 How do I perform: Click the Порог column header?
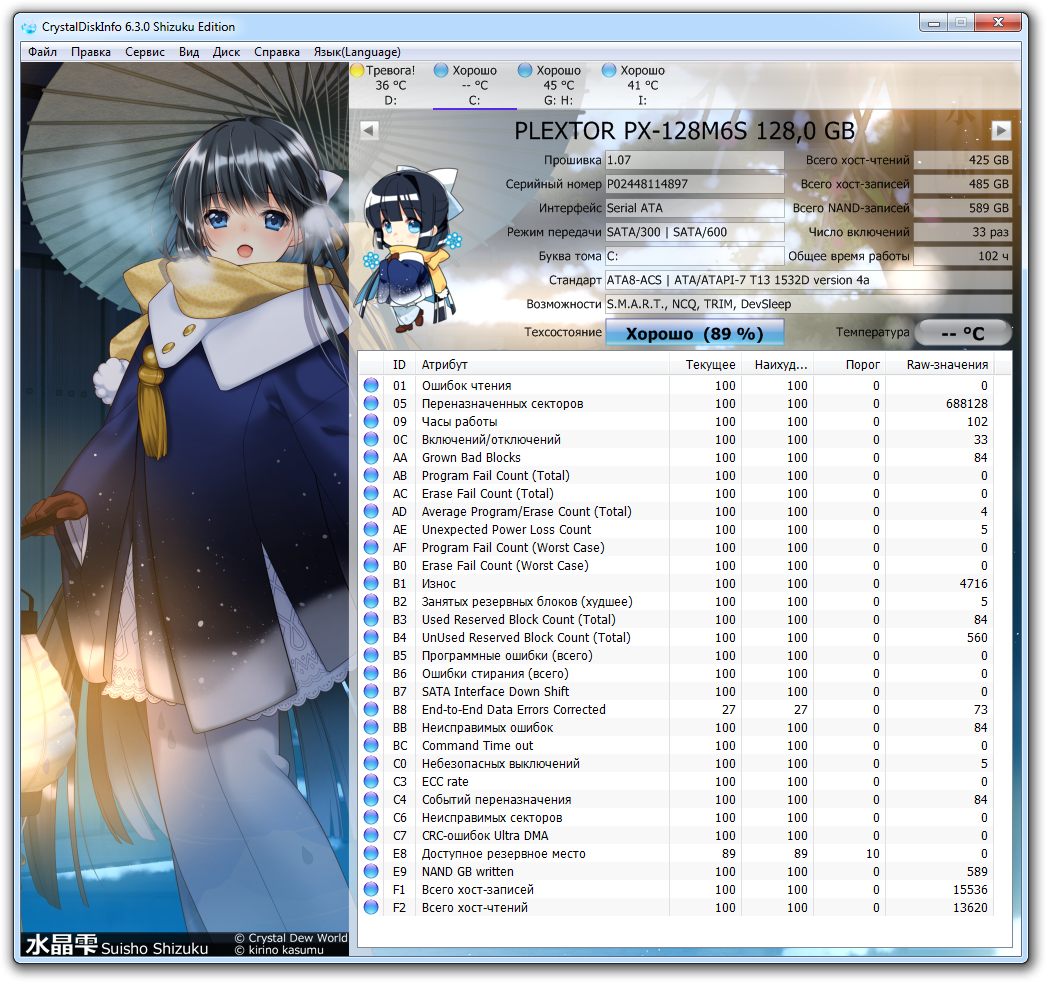(x=849, y=365)
